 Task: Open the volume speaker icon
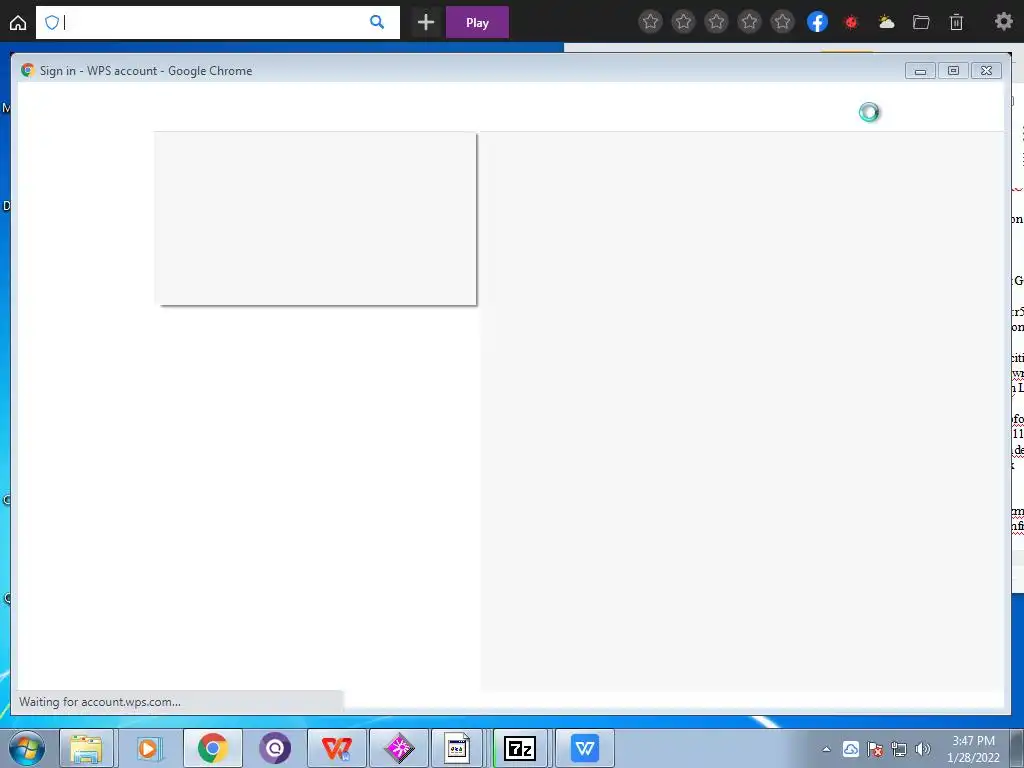click(923, 749)
